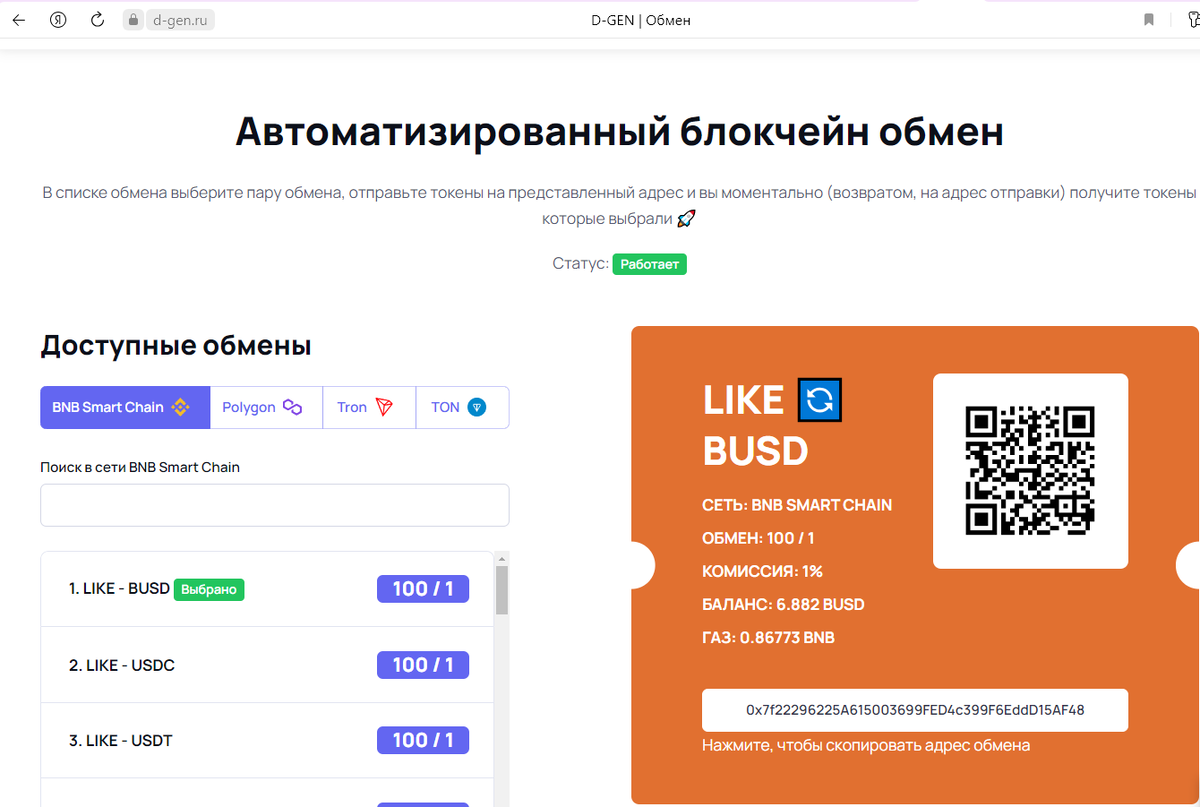This screenshot has height=807, width=1200.
Task: Switch to the Tron network tab
Action: click(369, 408)
